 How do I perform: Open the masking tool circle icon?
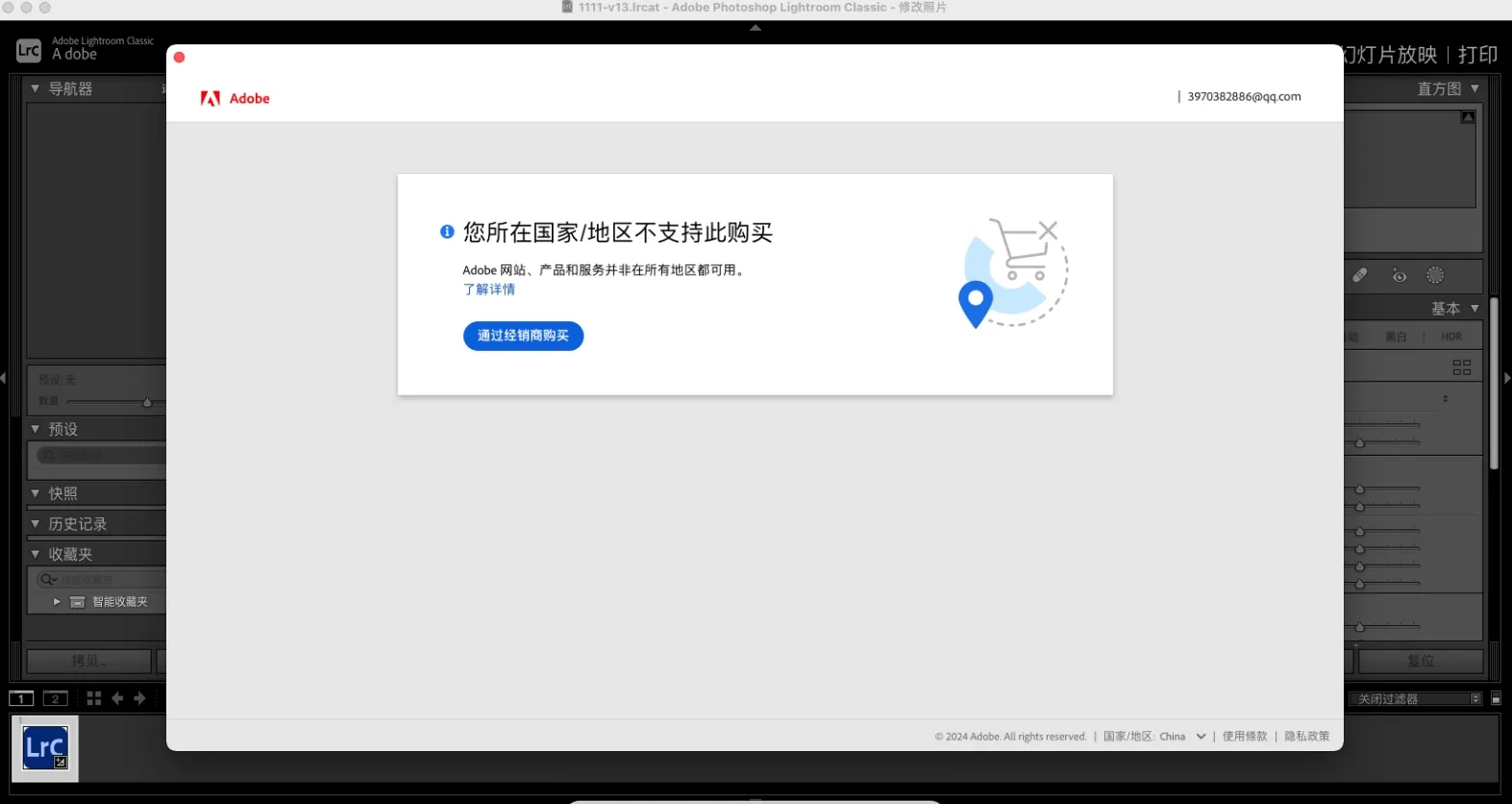1435,276
